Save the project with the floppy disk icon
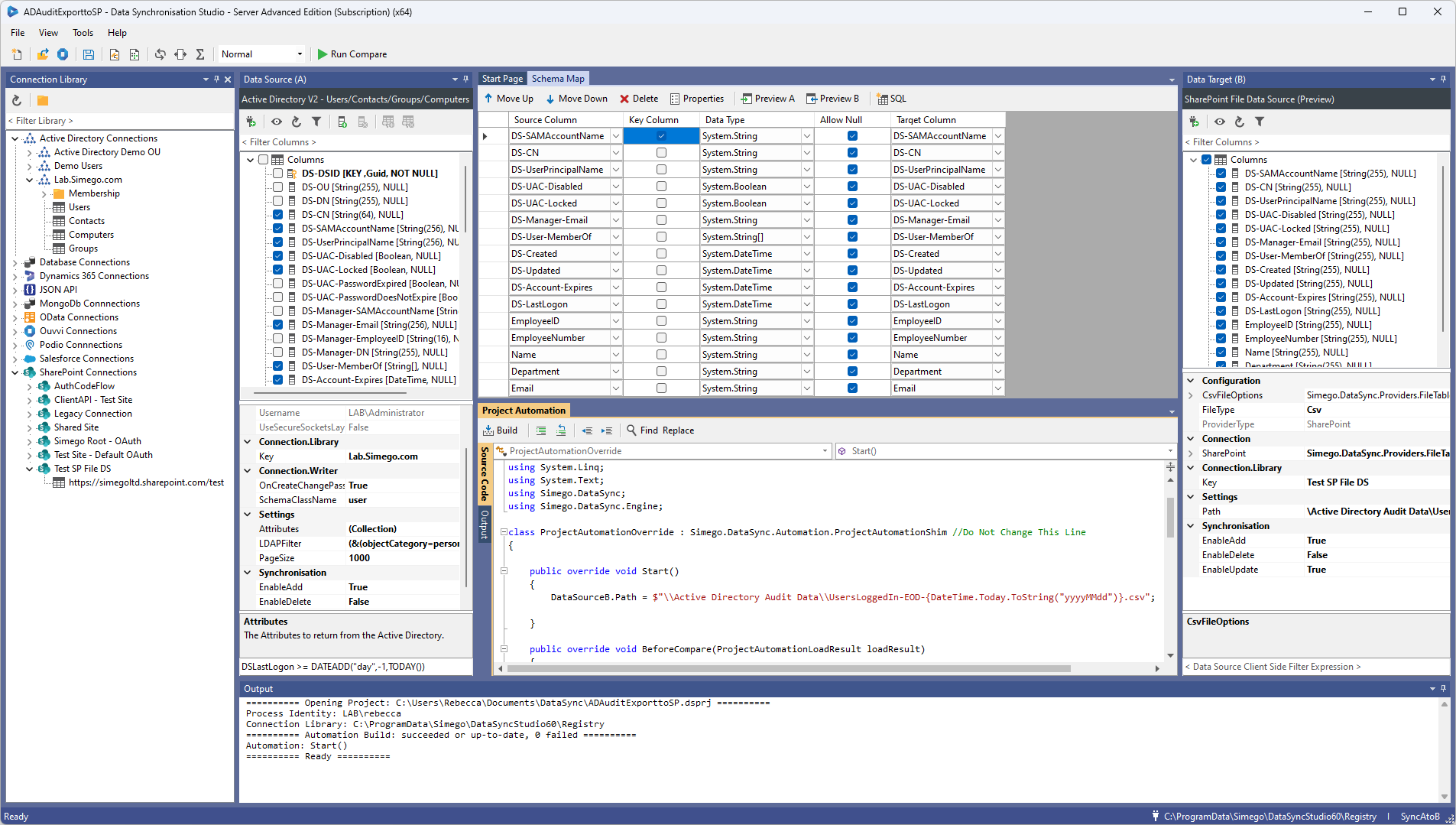1456x825 pixels. coord(89,54)
